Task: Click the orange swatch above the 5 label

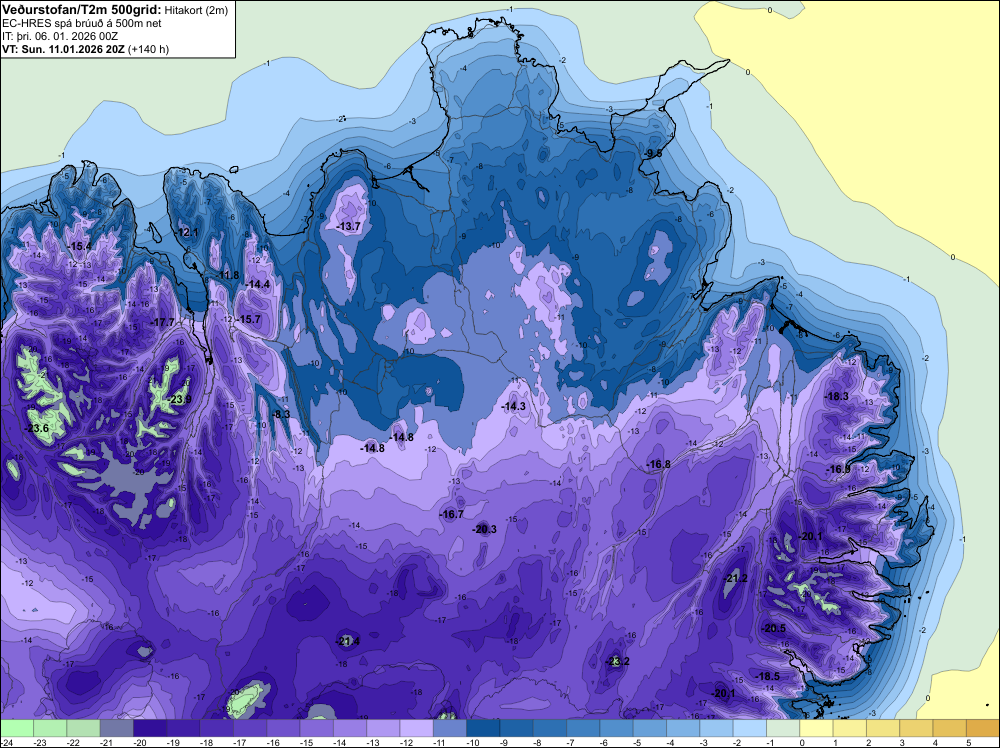Action: pos(982,728)
